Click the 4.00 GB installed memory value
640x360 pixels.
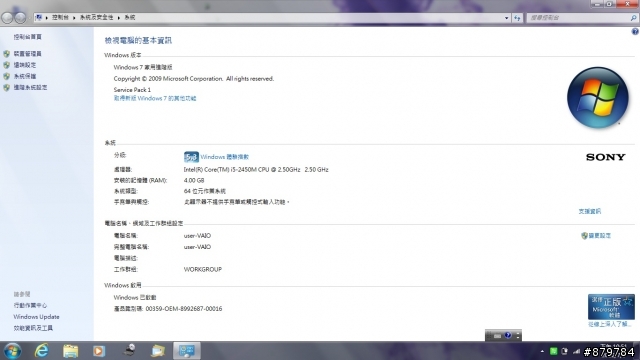coord(194,180)
